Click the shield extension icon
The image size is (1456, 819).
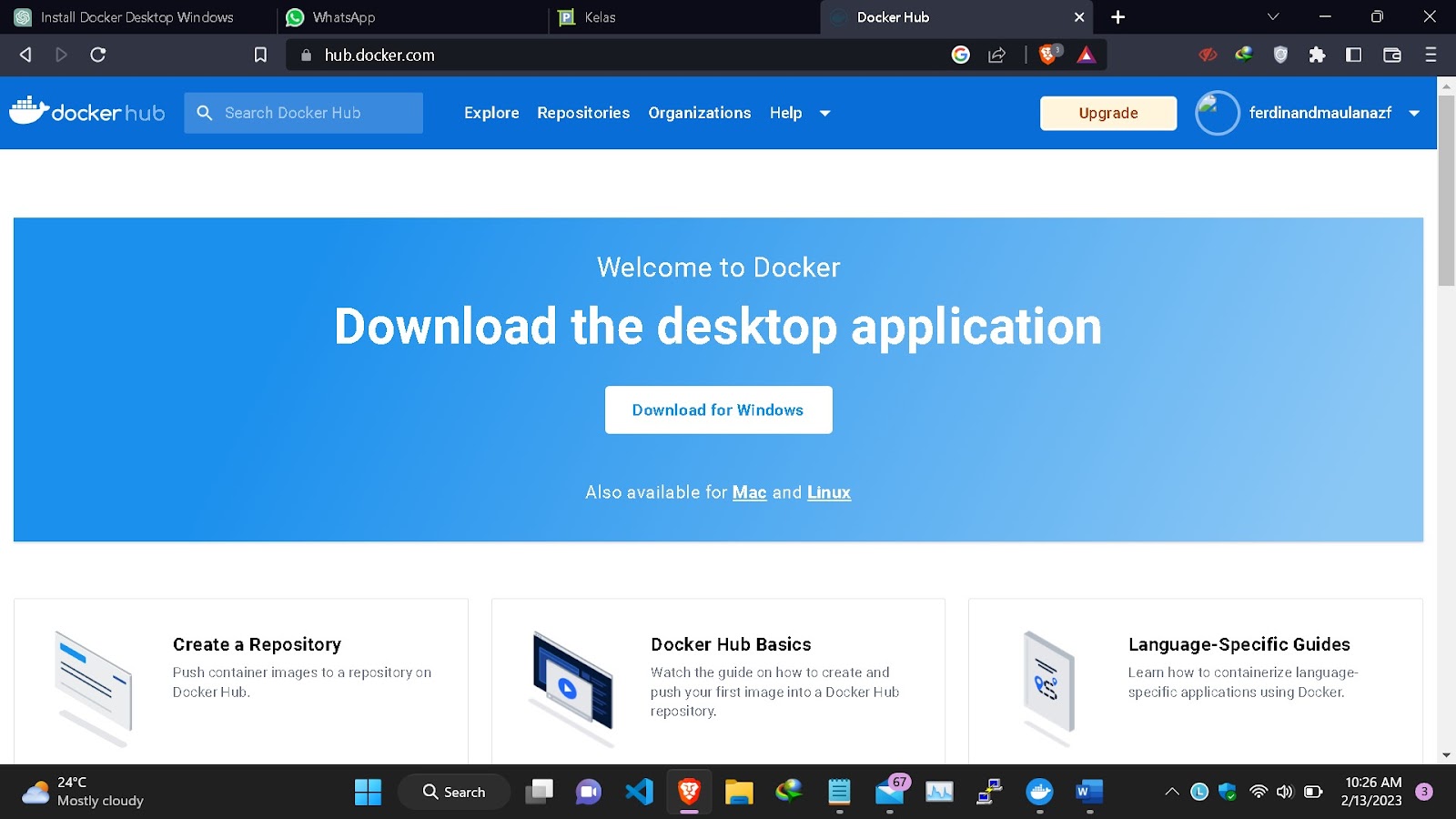(x=1280, y=55)
